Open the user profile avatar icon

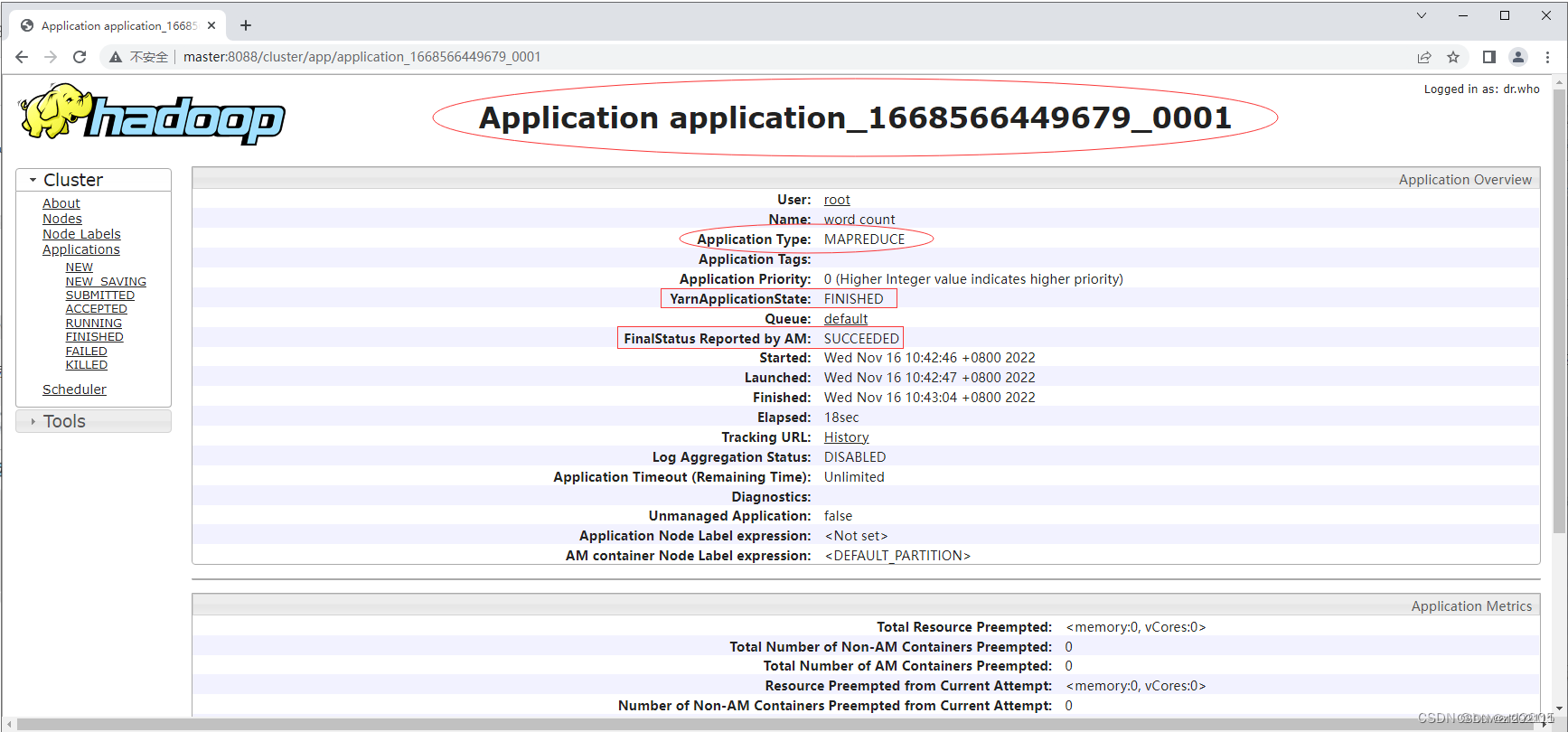(1518, 57)
